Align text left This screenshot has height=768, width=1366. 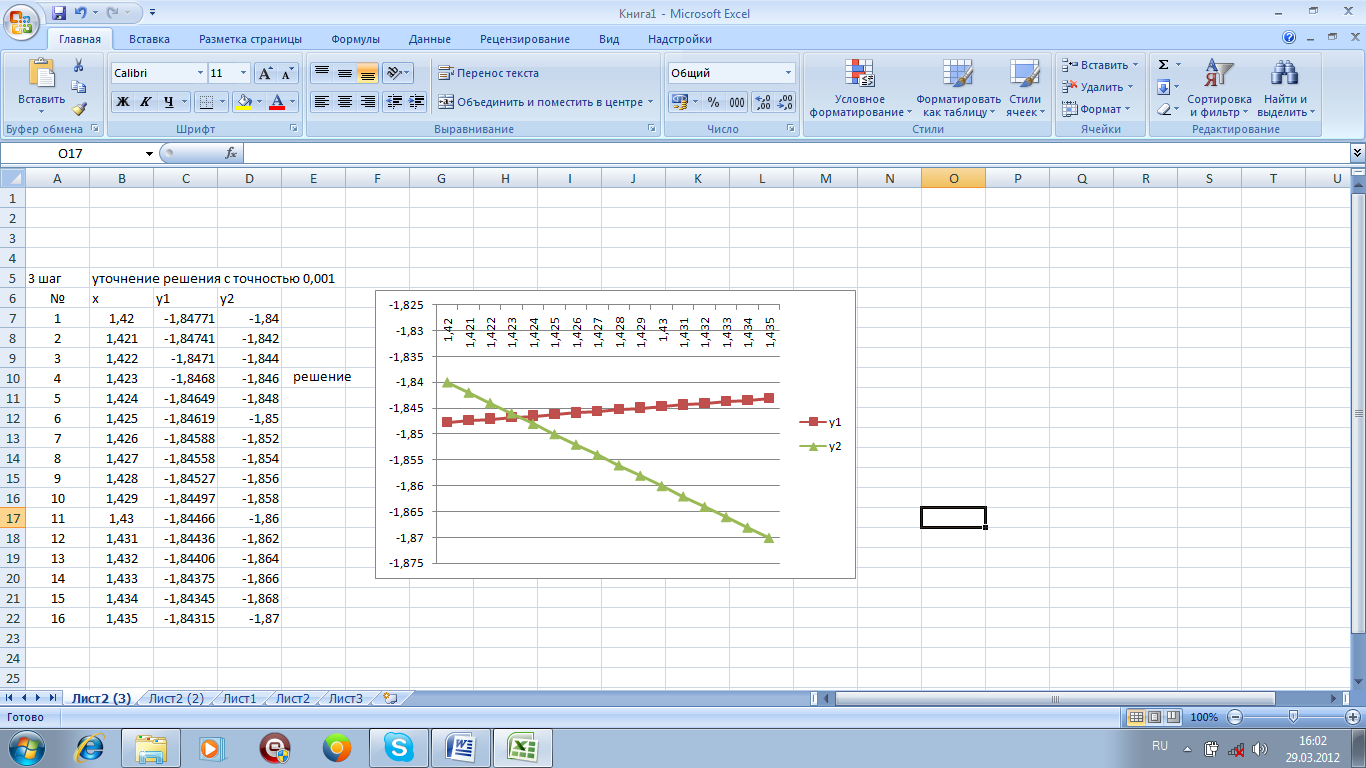click(322, 102)
